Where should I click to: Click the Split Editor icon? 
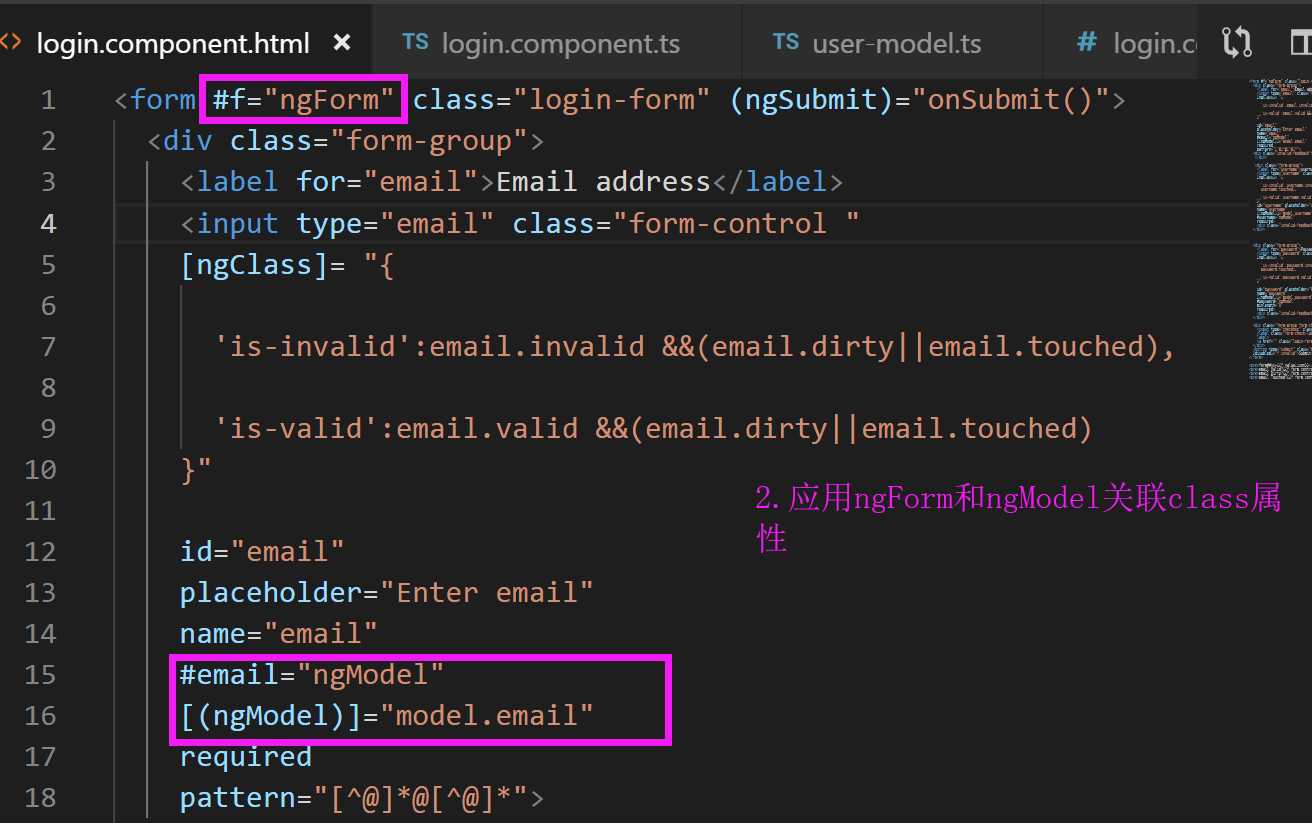coord(1300,42)
